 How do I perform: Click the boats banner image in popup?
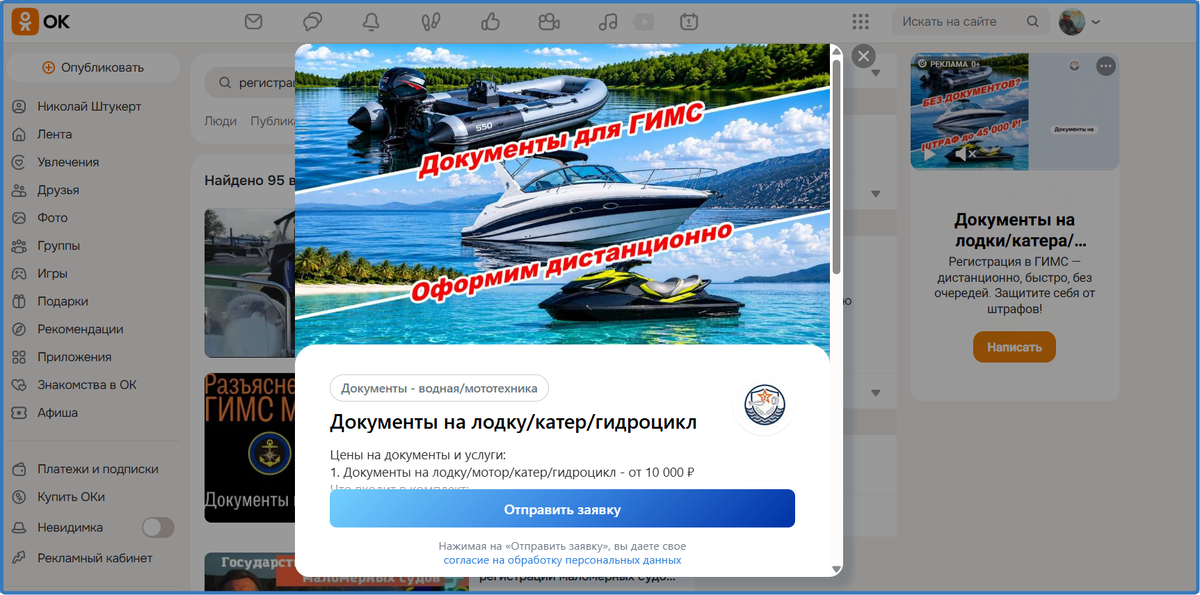tap(562, 195)
